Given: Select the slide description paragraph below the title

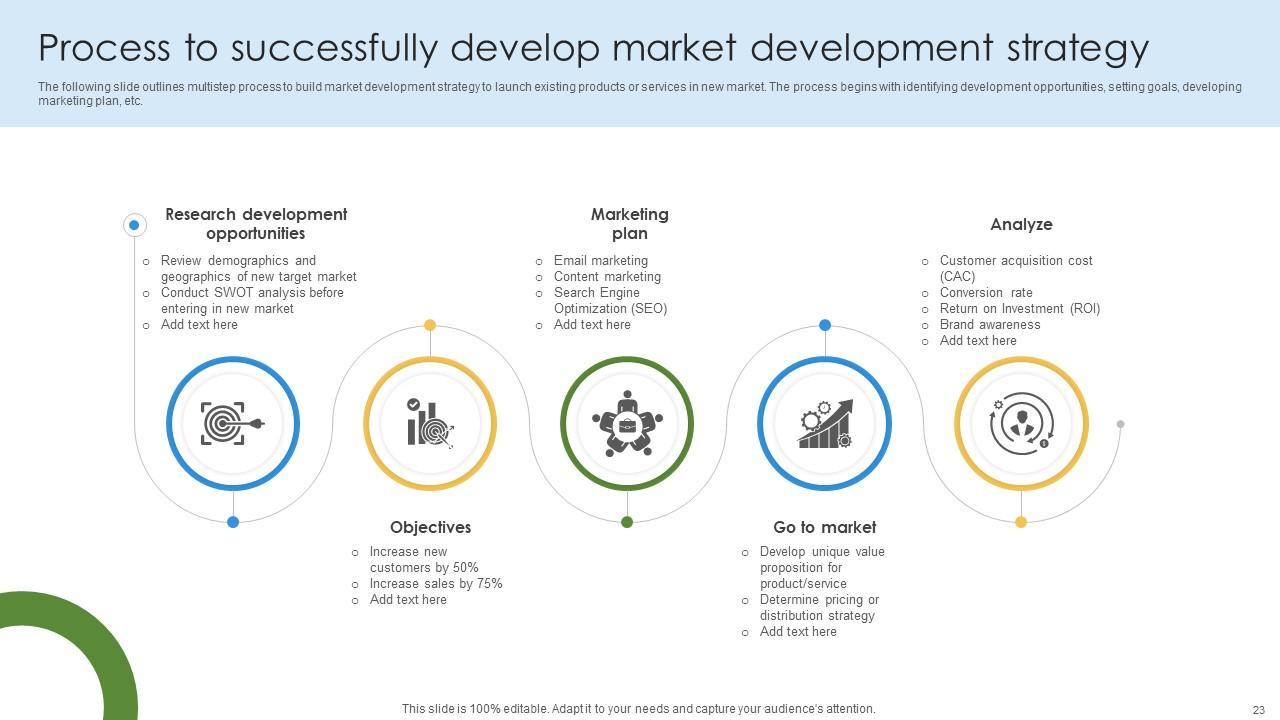Looking at the screenshot, I should (640, 93).
